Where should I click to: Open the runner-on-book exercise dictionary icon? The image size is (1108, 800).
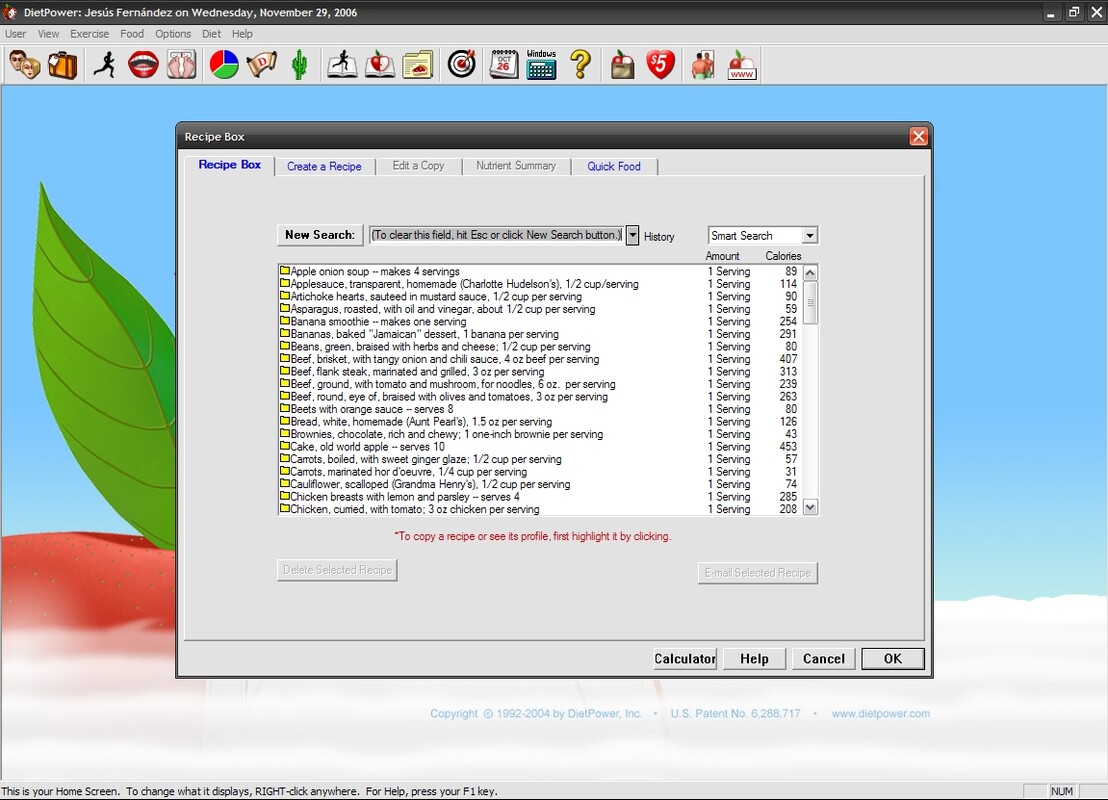click(x=342, y=65)
